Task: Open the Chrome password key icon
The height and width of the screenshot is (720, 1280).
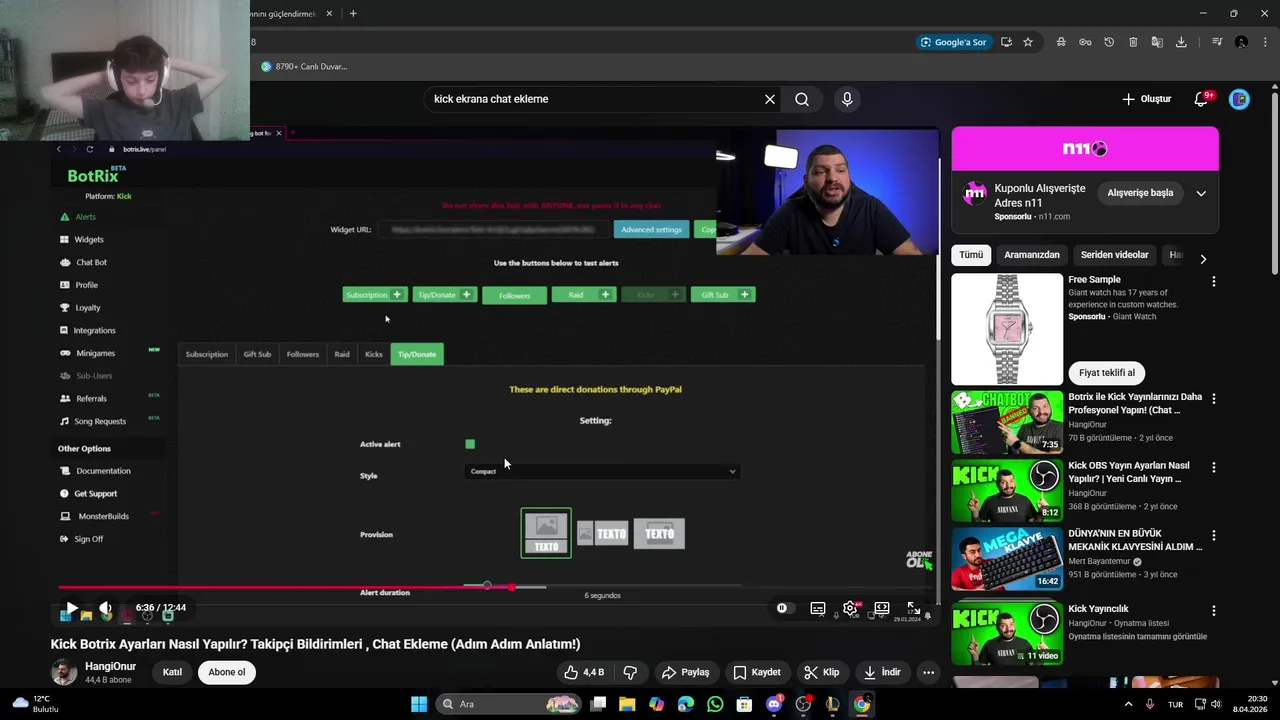Action: point(1085,42)
